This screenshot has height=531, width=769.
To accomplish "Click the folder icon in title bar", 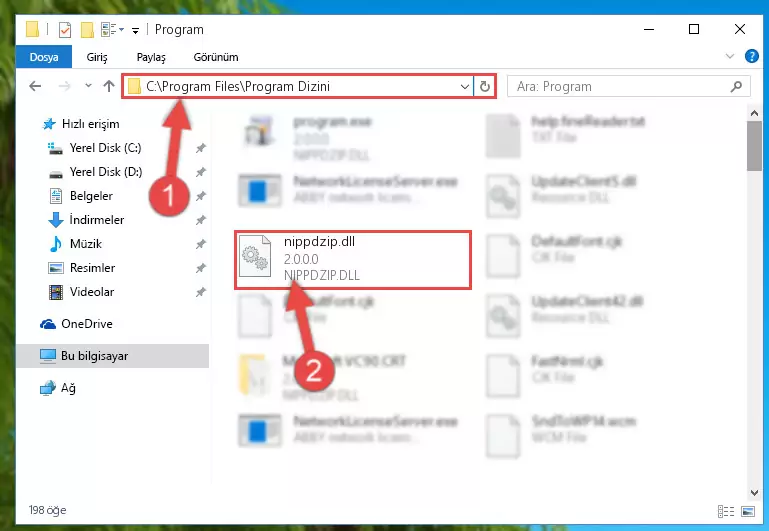I will (x=32, y=29).
